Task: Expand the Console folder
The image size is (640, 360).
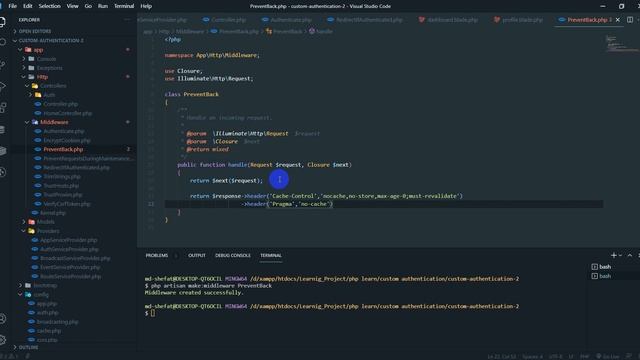Action: pos(46,59)
